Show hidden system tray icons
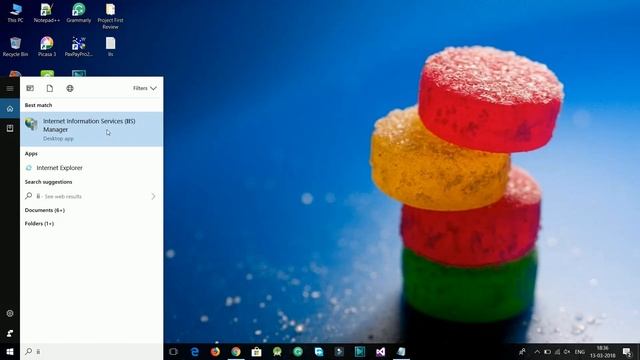This screenshot has width=640, height=360. [x=537, y=351]
